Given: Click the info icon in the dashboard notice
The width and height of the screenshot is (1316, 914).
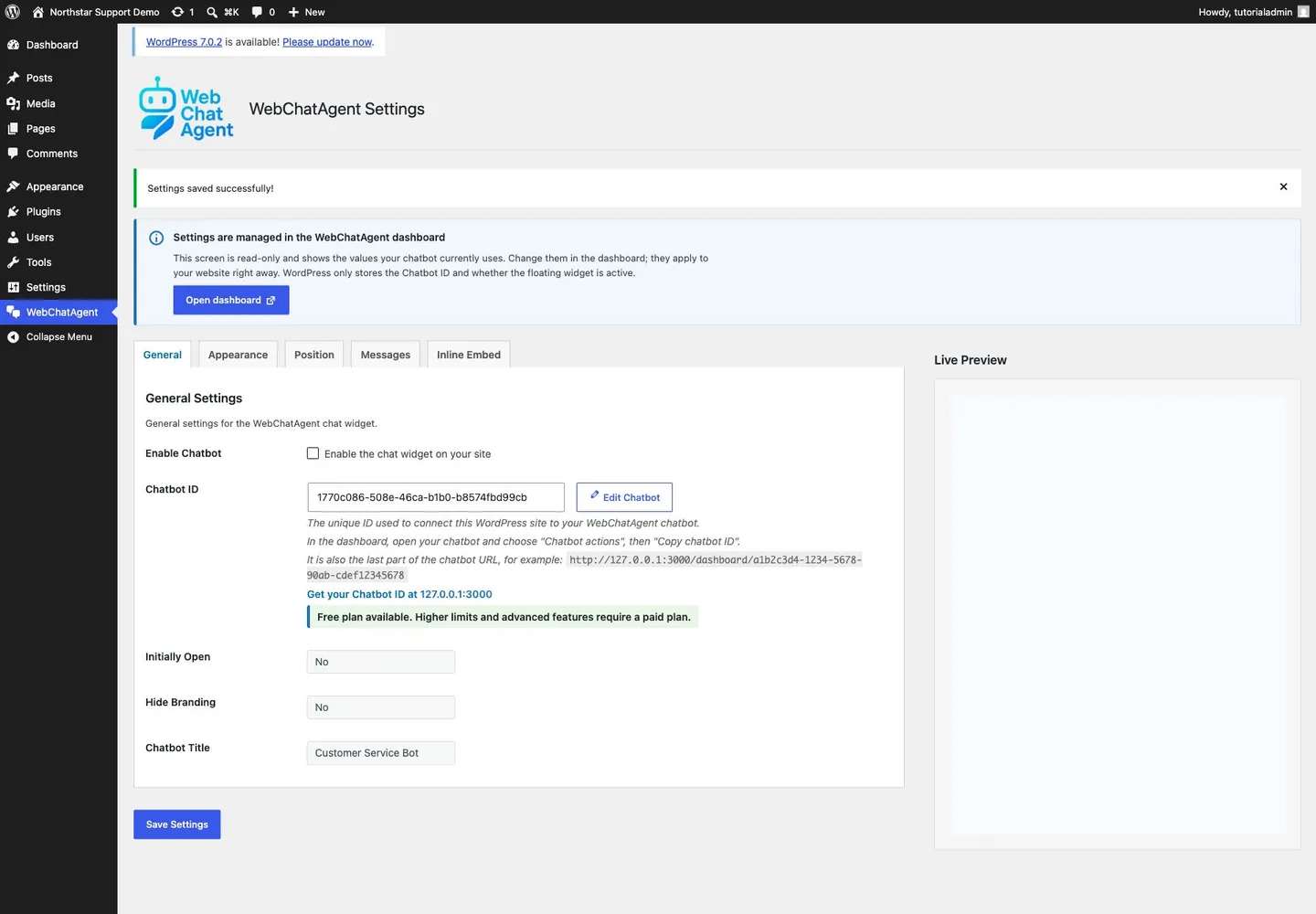Looking at the screenshot, I should [x=156, y=238].
